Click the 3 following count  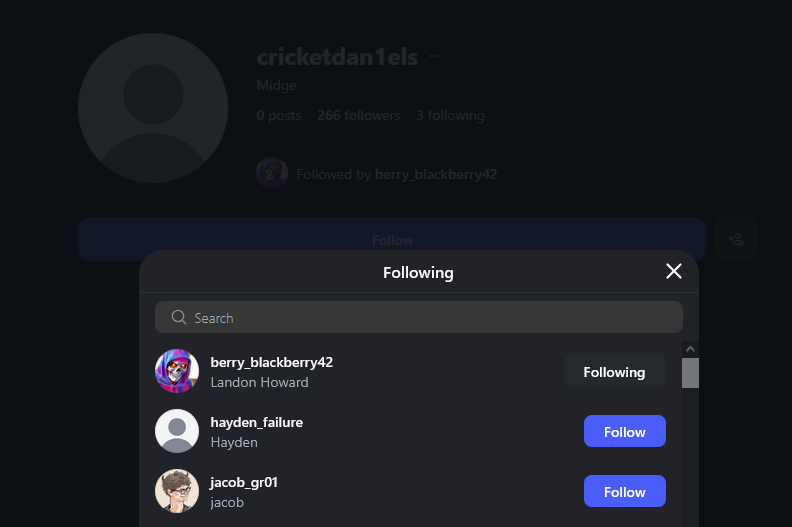click(x=451, y=115)
